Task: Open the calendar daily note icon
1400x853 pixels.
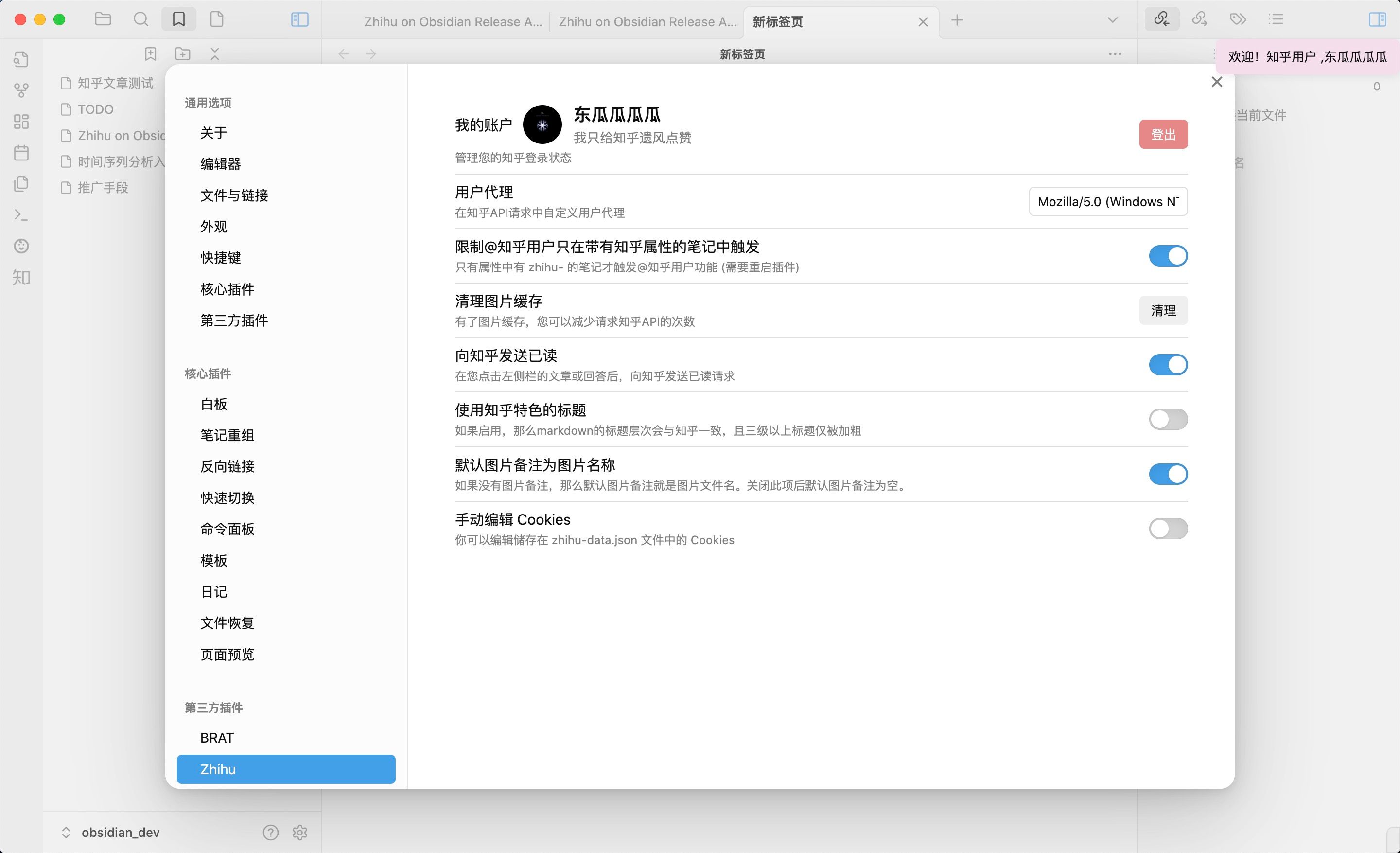Action: click(21, 152)
